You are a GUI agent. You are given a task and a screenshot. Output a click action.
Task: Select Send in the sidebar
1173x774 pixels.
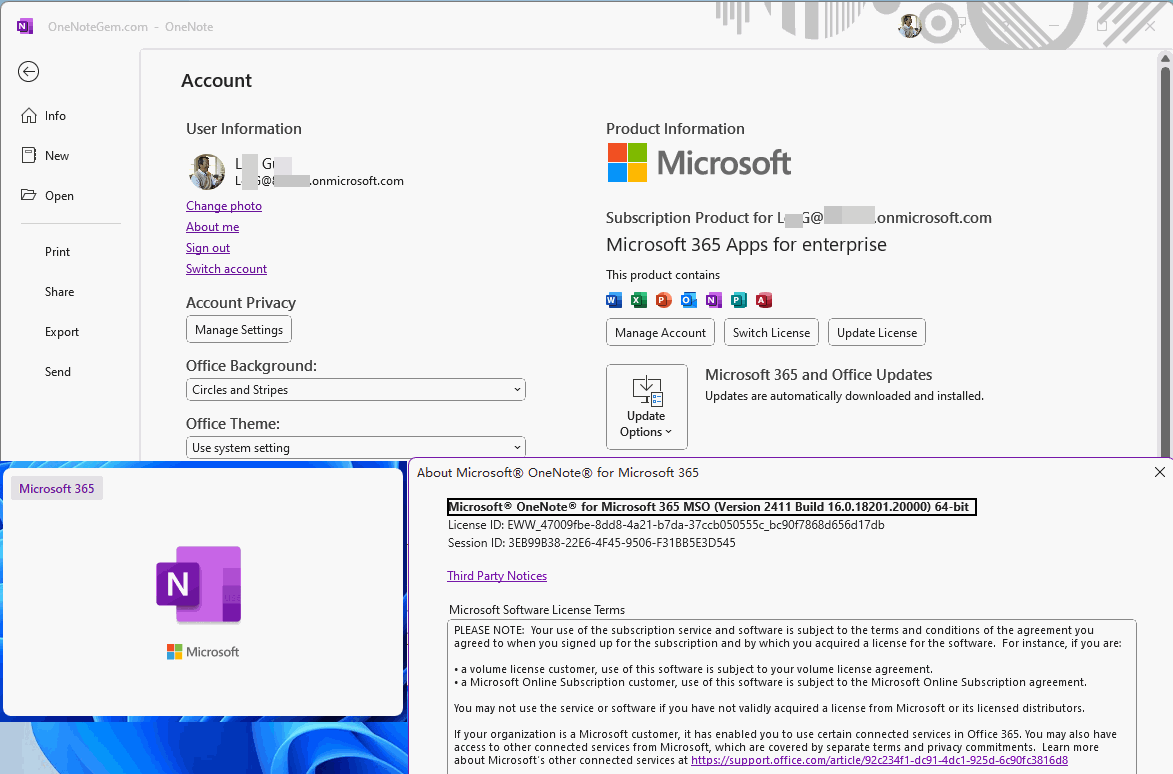point(58,372)
